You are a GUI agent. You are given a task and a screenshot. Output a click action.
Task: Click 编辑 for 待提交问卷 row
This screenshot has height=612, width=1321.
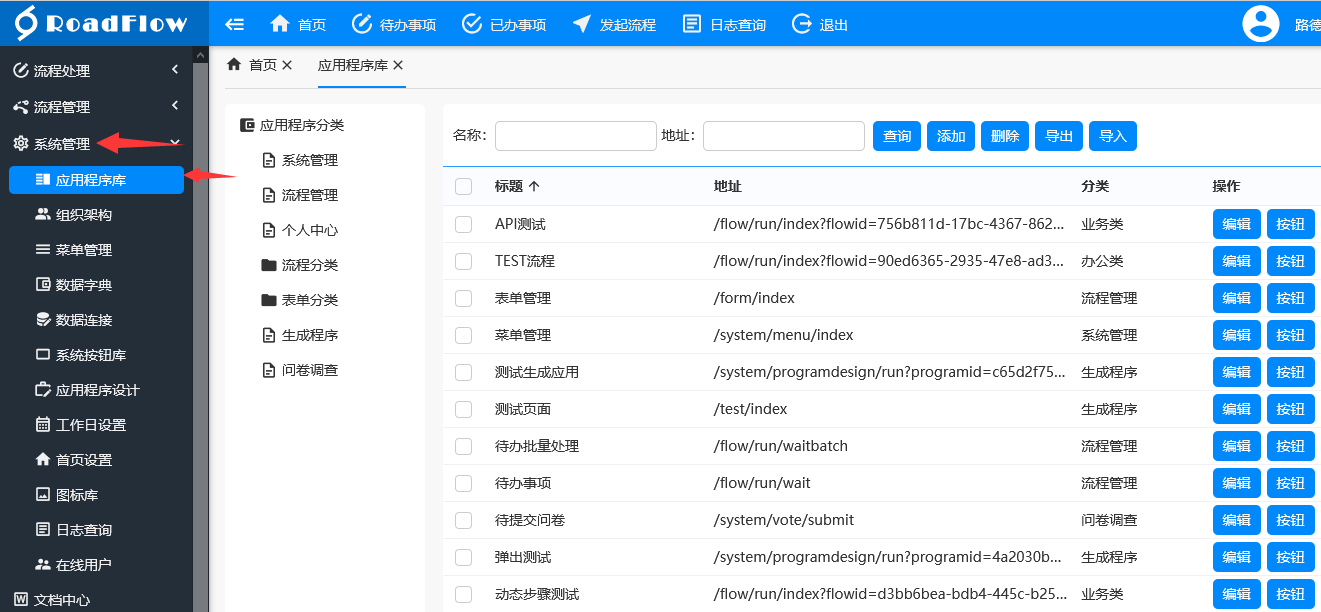(x=1237, y=520)
